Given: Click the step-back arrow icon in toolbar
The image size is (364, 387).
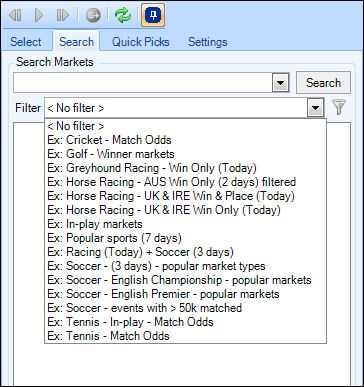Looking at the screenshot, I should (15, 15).
